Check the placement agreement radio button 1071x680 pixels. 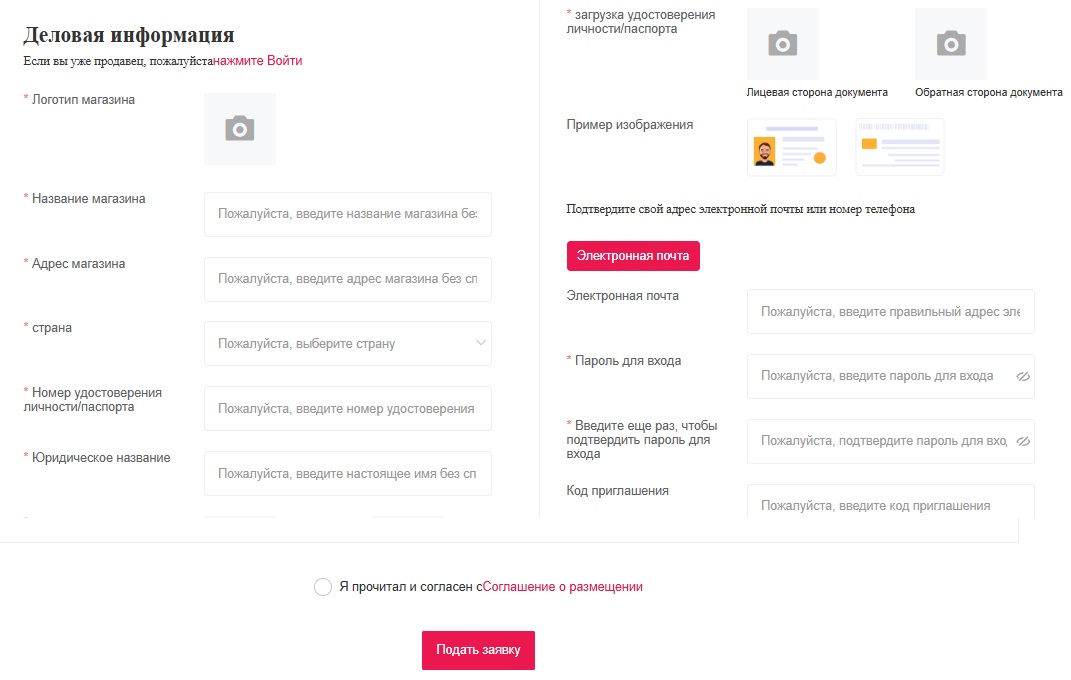(323, 587)
